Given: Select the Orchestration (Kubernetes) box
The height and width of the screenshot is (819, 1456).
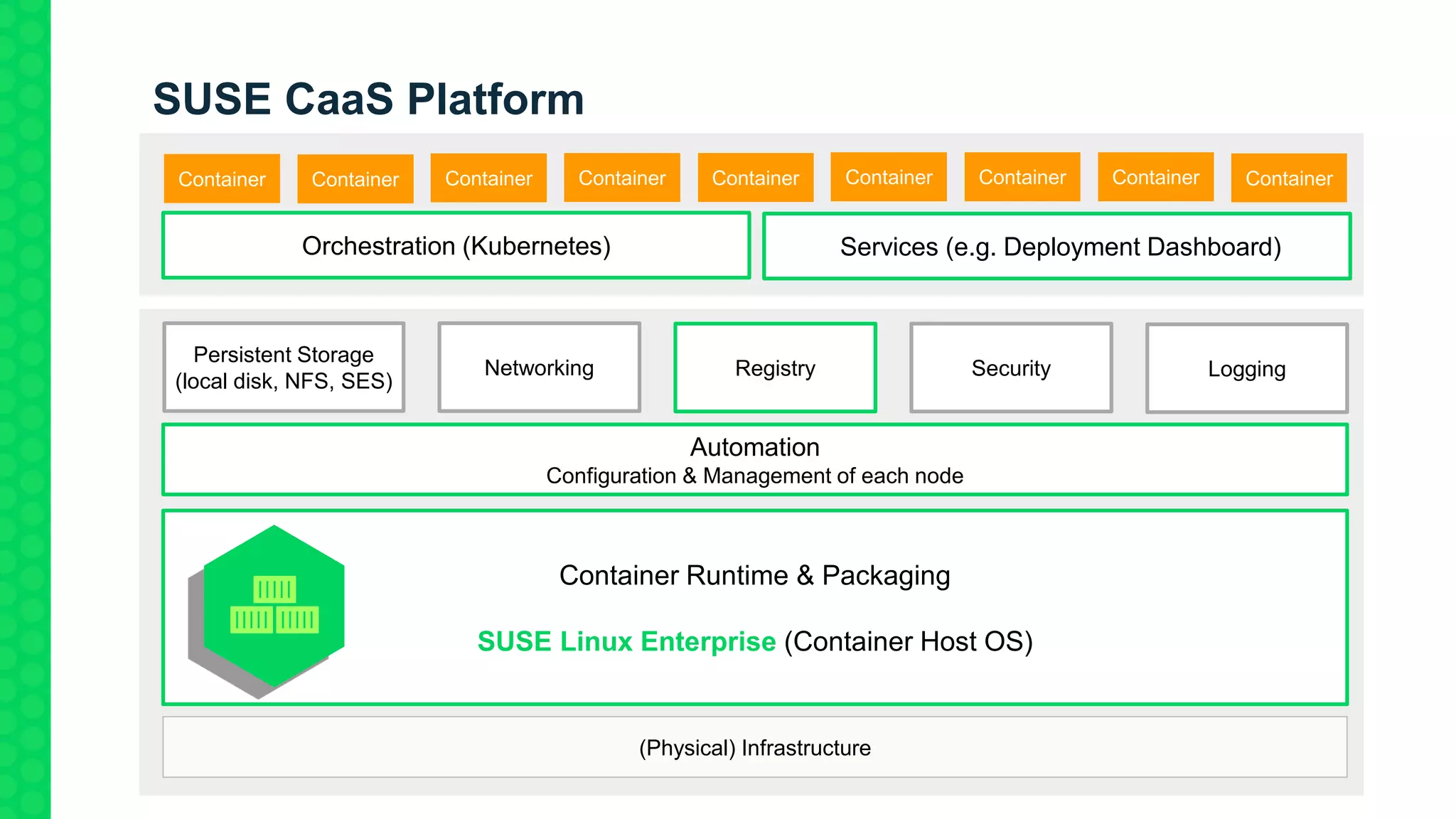Looking at the screenshot, I should (x=456, y=246).
